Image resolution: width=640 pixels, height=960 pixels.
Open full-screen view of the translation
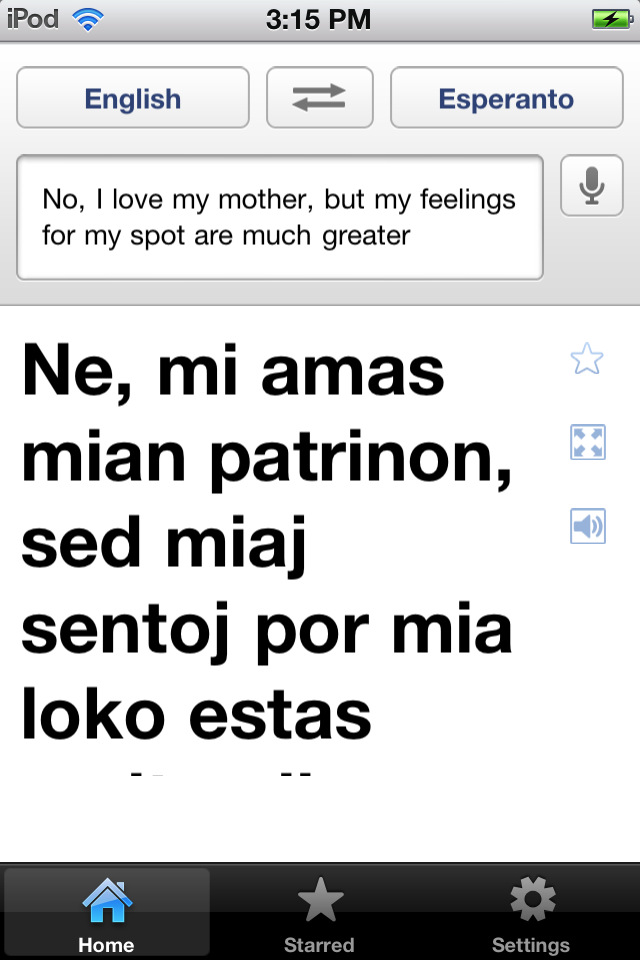(x=587, y=442)
